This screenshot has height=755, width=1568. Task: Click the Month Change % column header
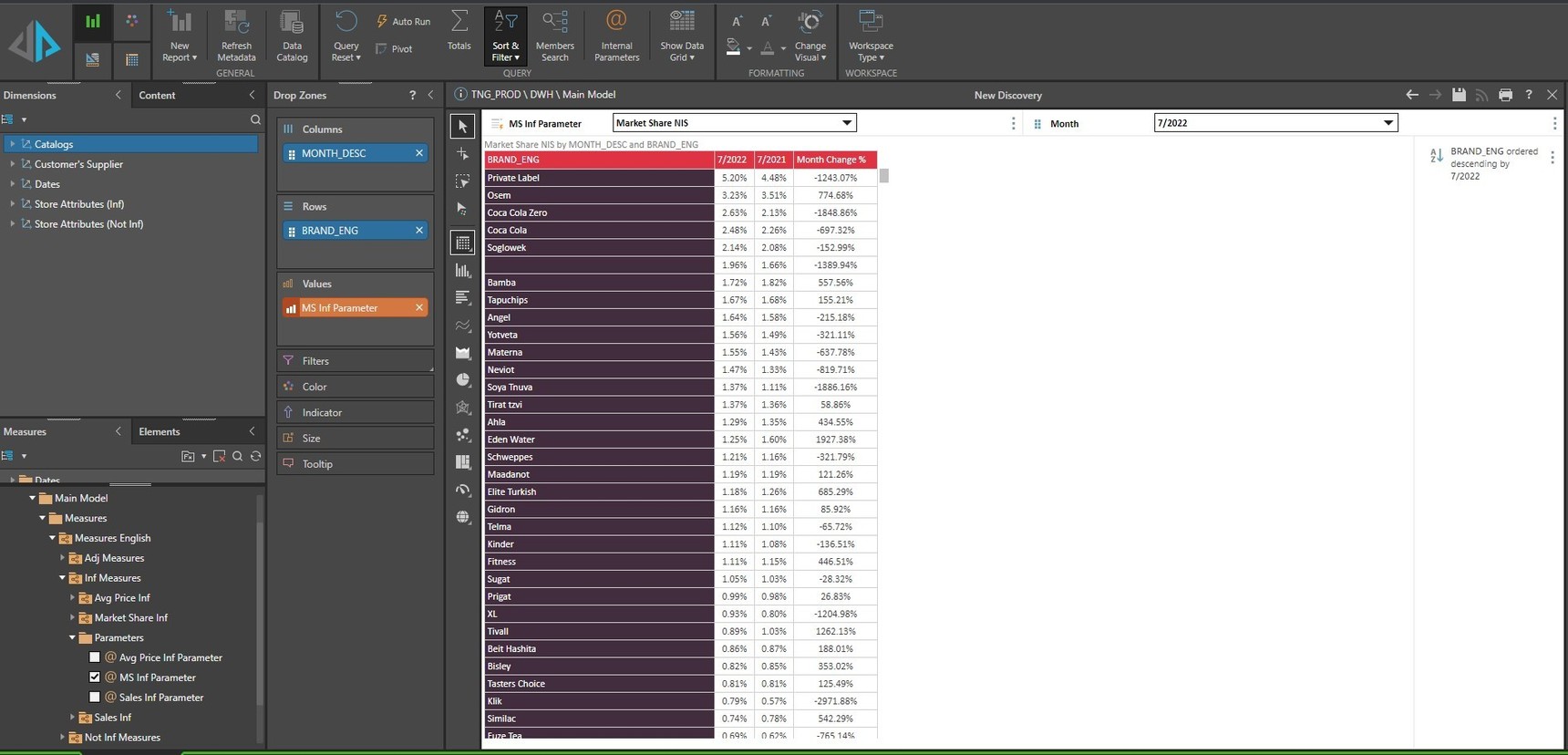tap(835, 160)
